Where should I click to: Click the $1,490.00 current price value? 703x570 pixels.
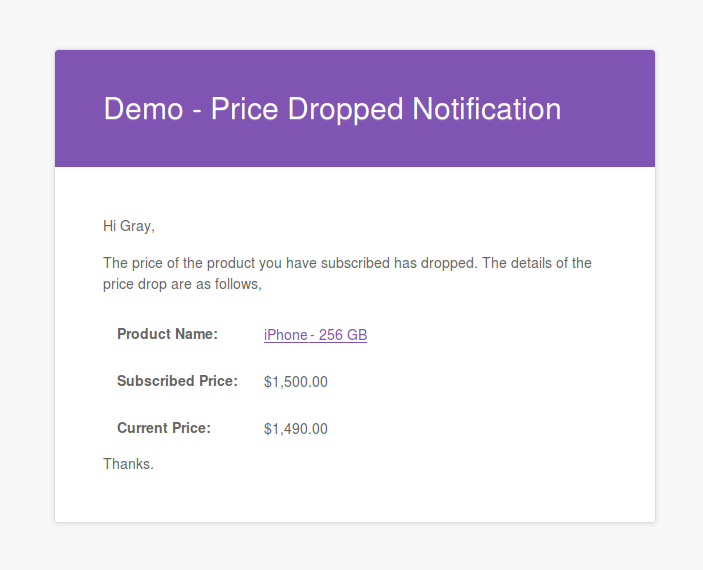(295, 429)
